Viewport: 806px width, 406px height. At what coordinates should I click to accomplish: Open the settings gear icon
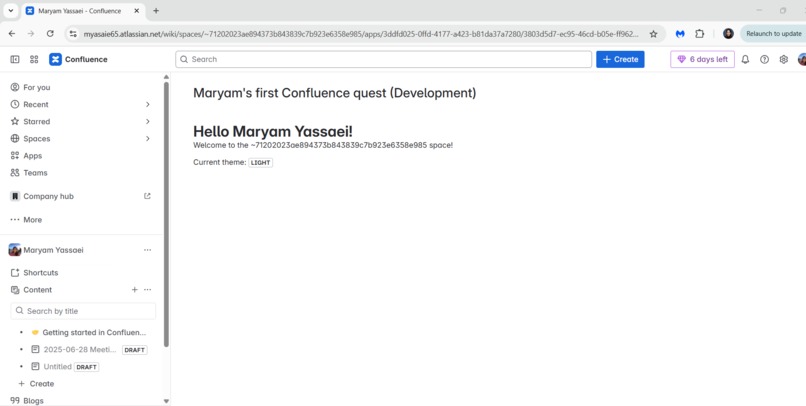[783, 59]
